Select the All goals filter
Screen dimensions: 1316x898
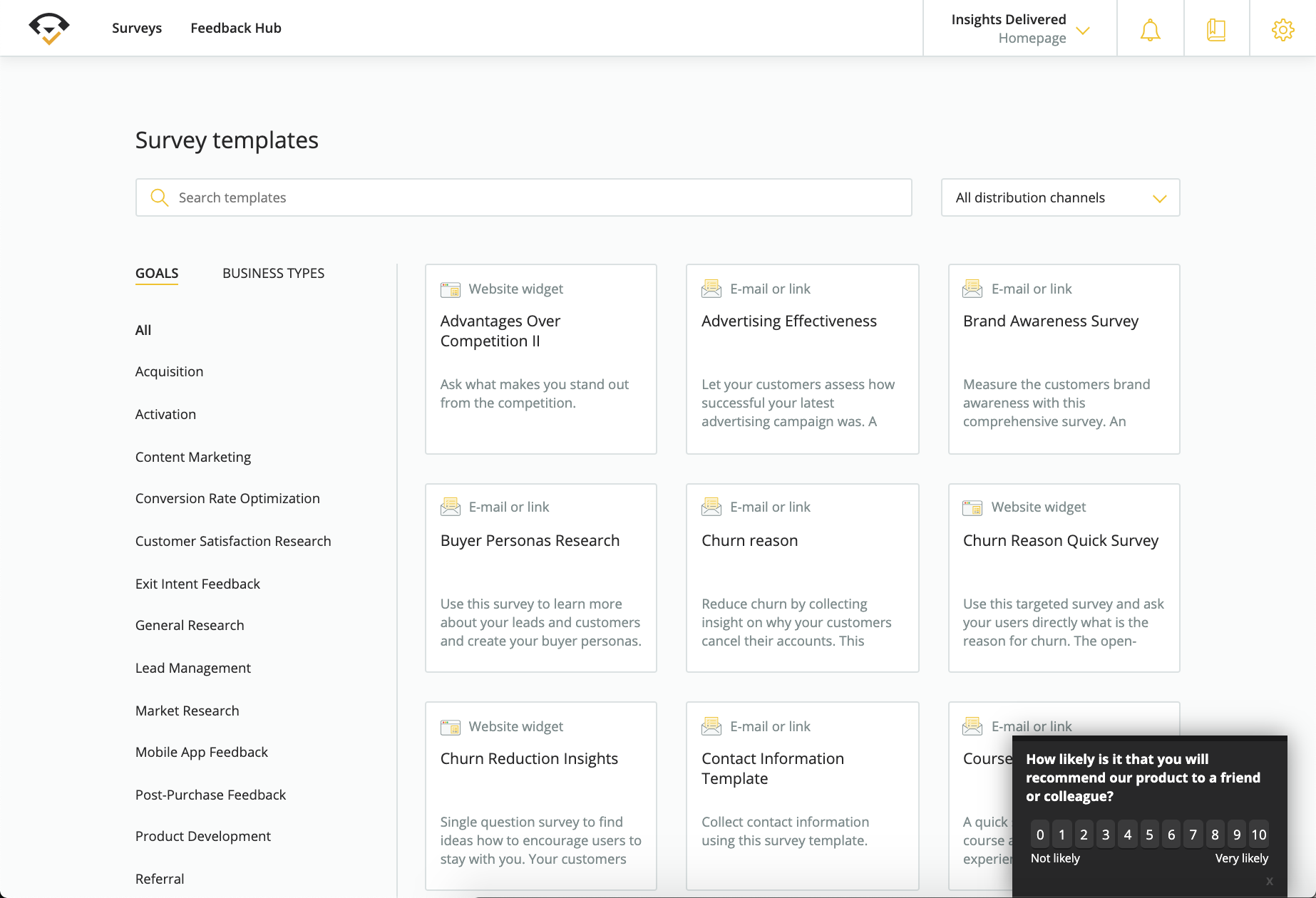click(x=143, y=330)
